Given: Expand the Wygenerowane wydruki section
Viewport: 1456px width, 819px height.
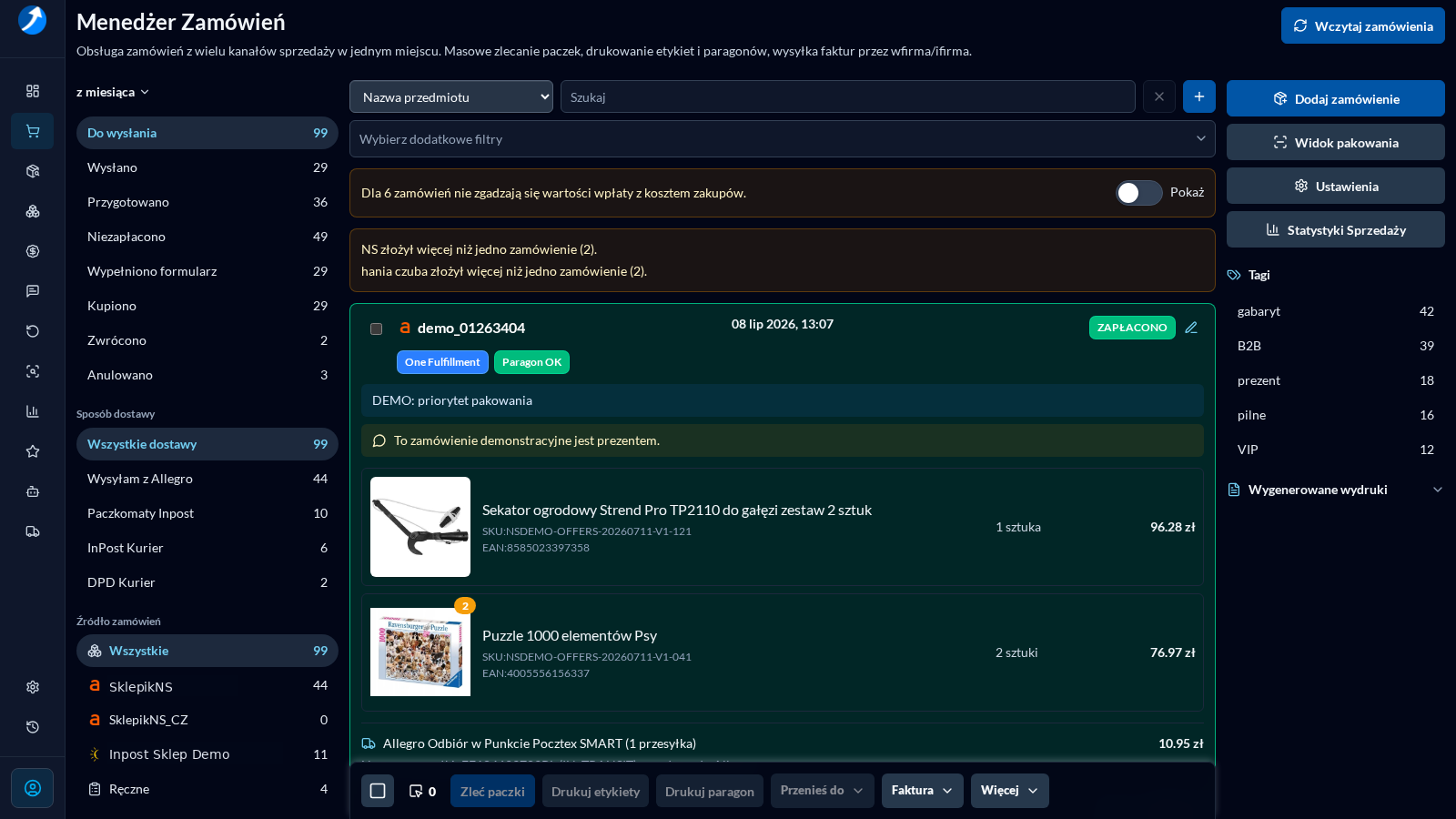Looking at the screenshot, I should click(x=1336, y=490).
